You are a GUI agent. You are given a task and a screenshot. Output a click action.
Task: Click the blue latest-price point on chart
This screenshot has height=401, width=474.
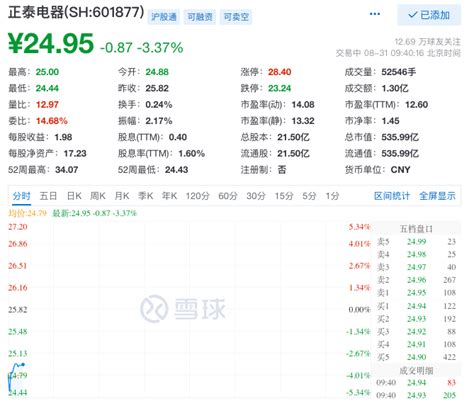[x=23, y=365]
